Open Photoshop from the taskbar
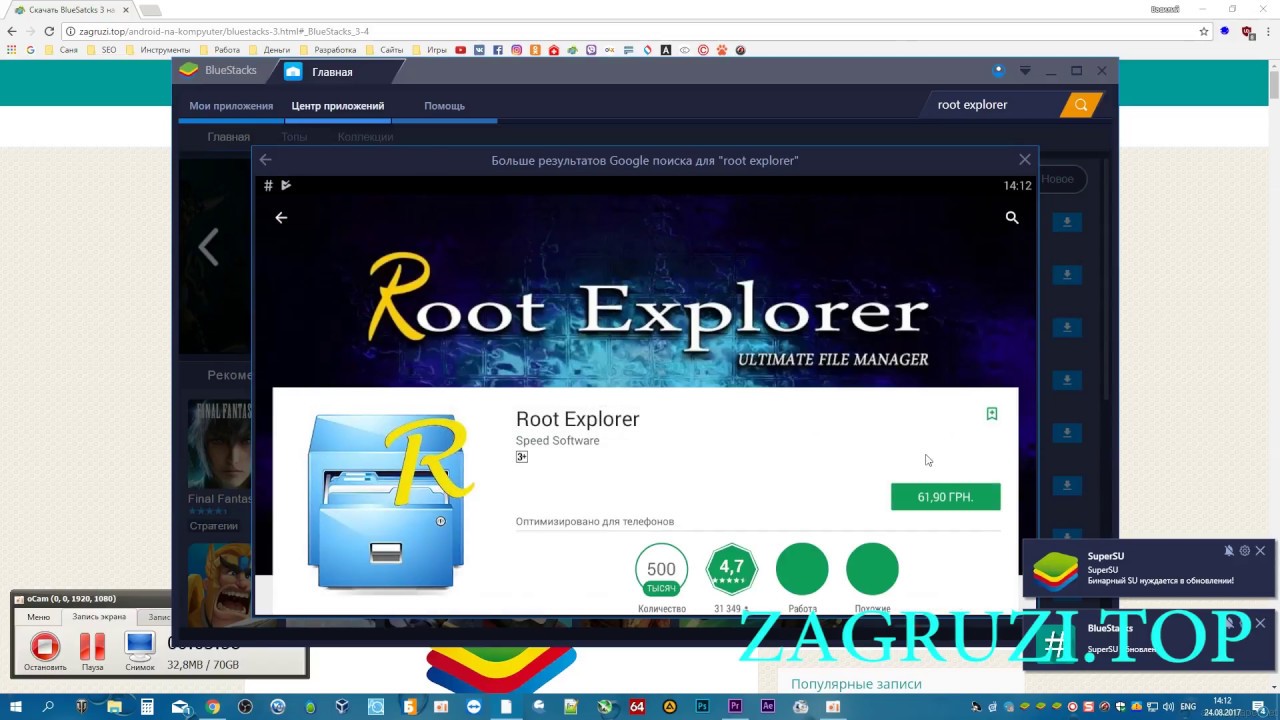This screenshot has width=1280, height=720. tap(702, 707)
